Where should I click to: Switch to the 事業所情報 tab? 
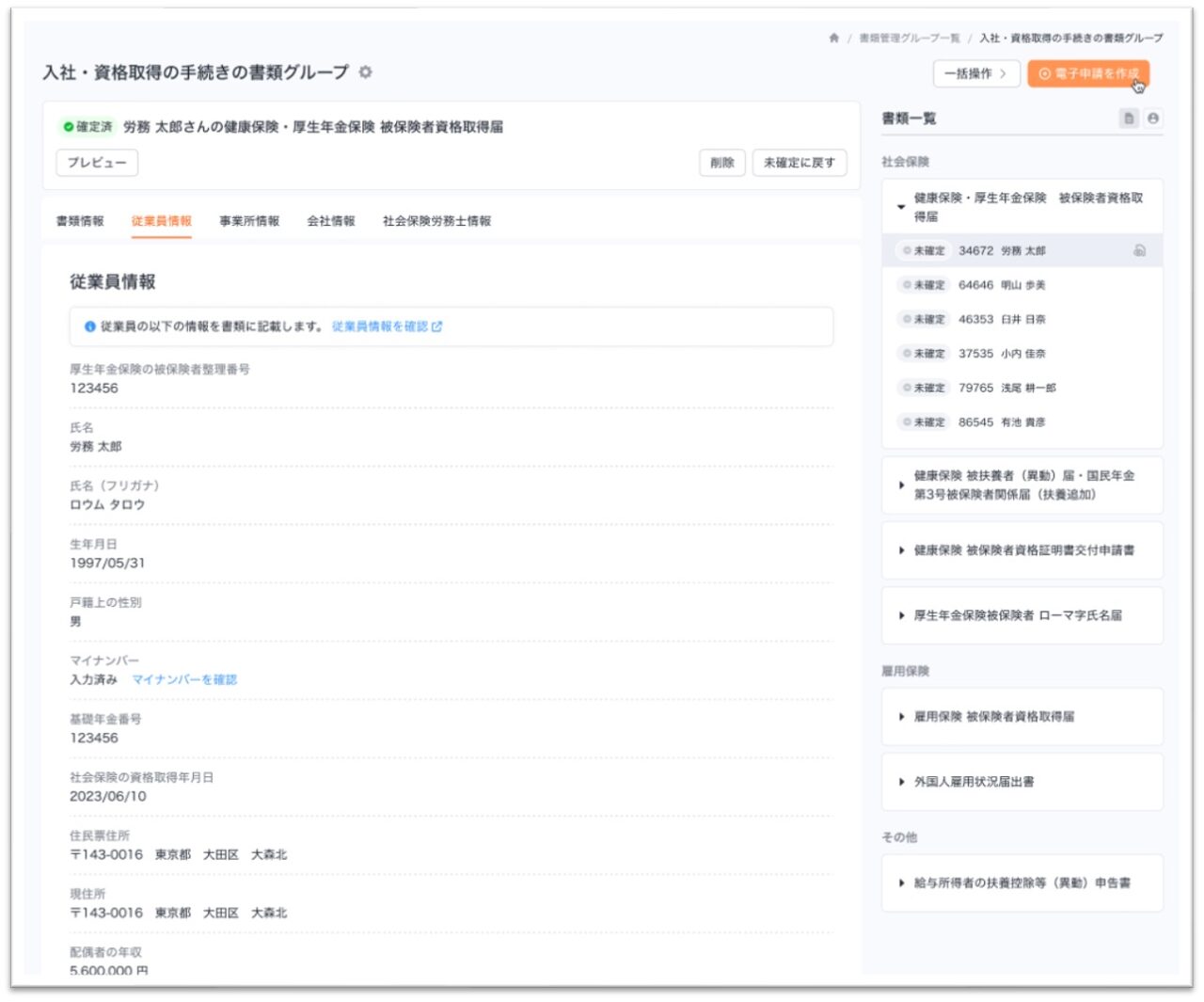tap(249, 221)
